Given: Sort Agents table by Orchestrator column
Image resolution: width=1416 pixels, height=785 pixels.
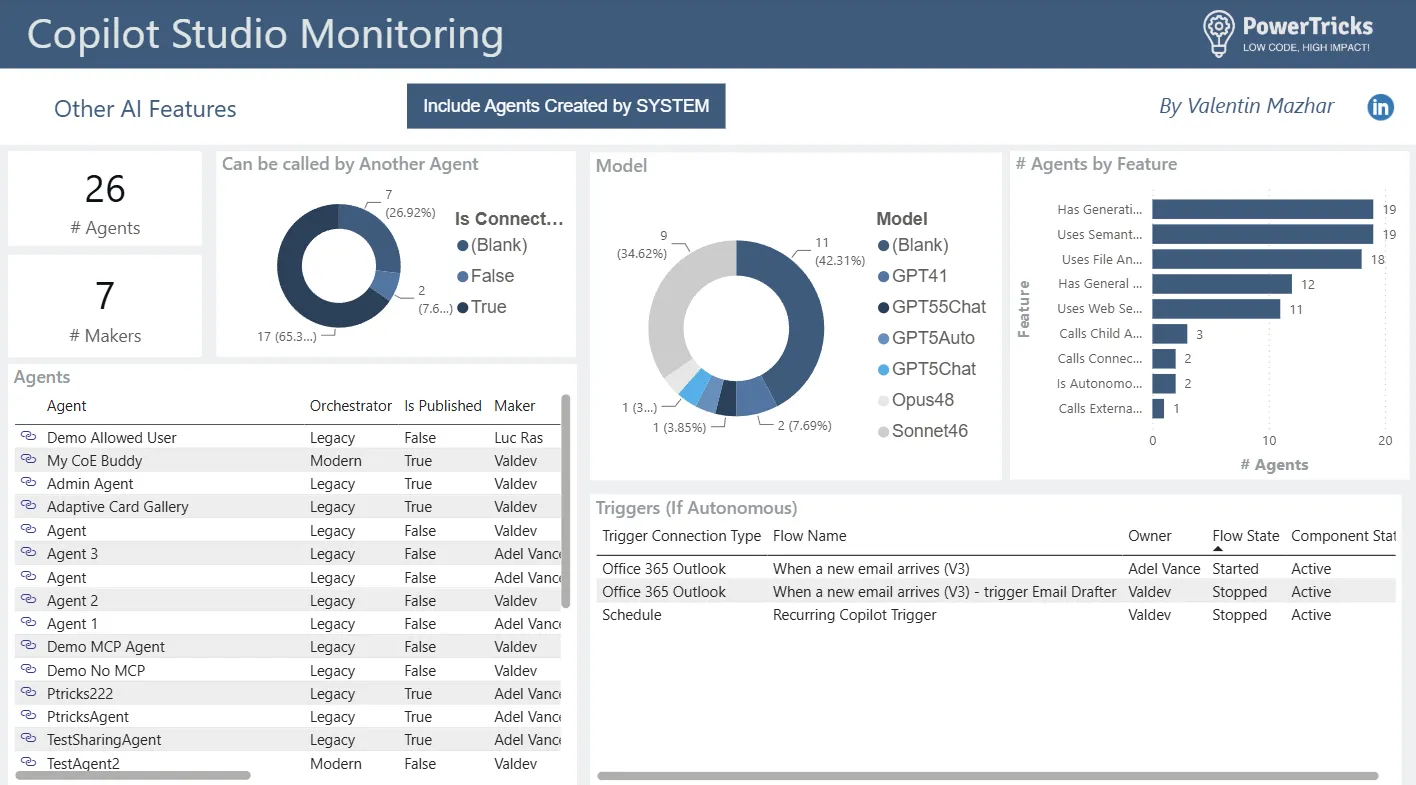Looking at the screenshot, I should coord(350,406).
